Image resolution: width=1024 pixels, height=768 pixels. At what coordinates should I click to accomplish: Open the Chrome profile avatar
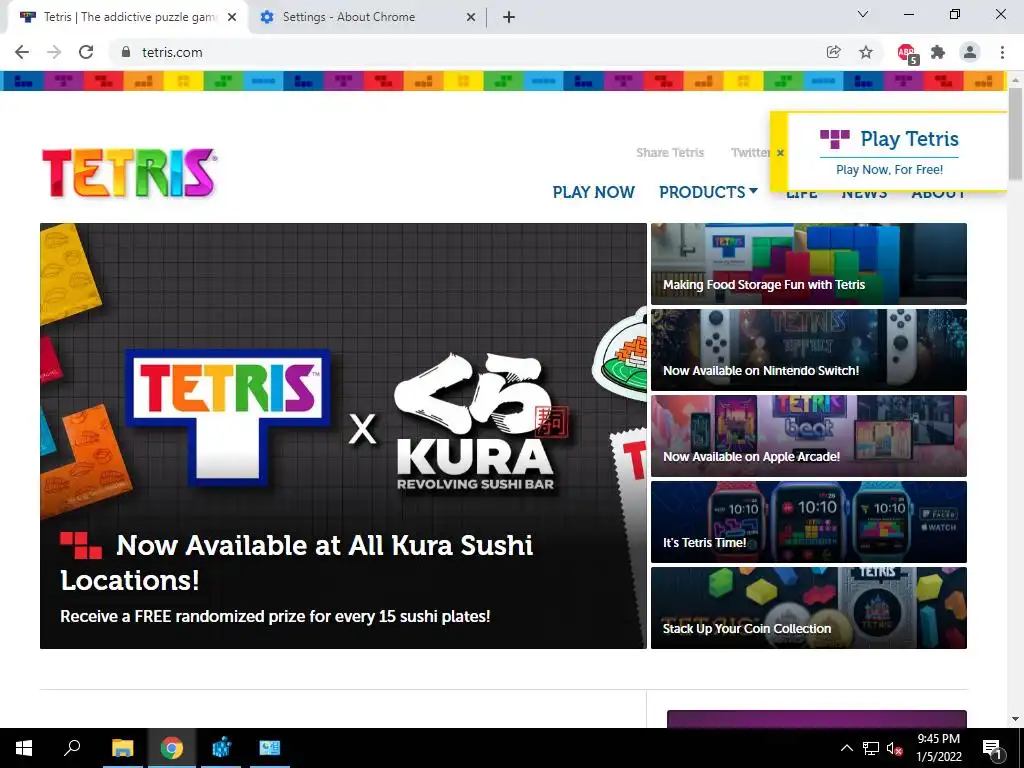[970, 52]
